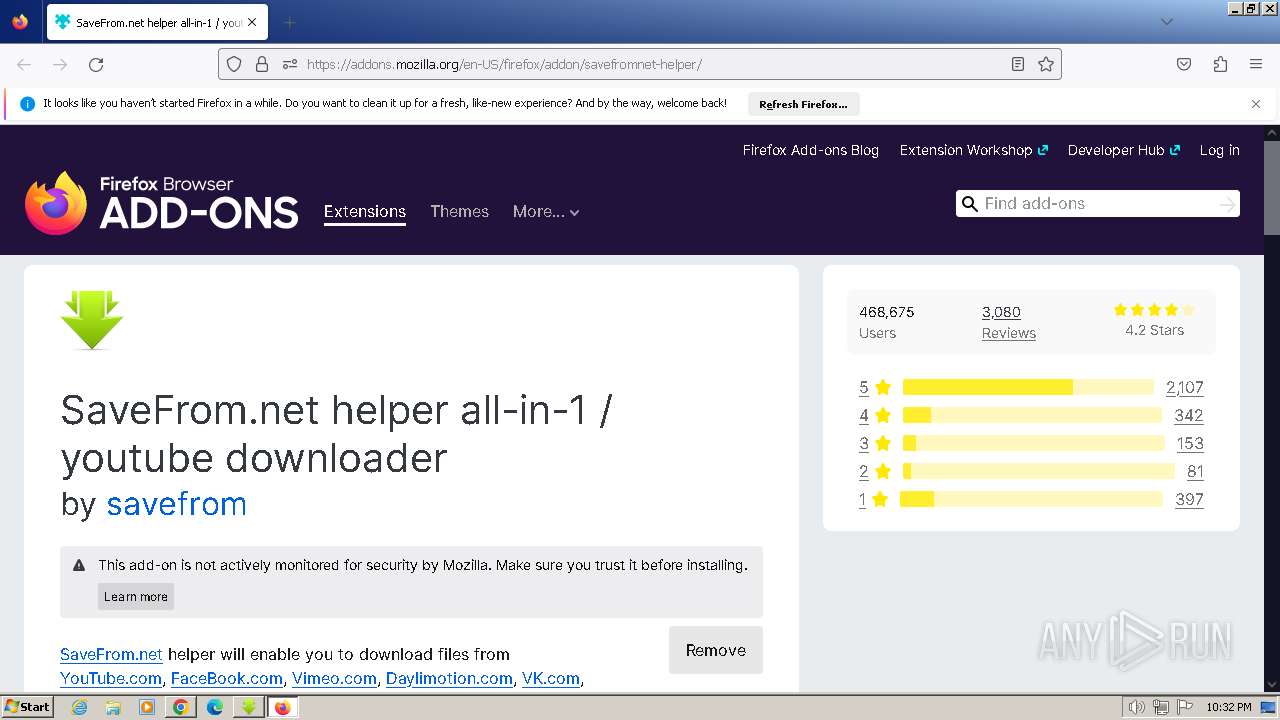This screenshot has height=720, width=1280.
Task: Bookmark this page with the star icon
Action: pos(1046,64)
